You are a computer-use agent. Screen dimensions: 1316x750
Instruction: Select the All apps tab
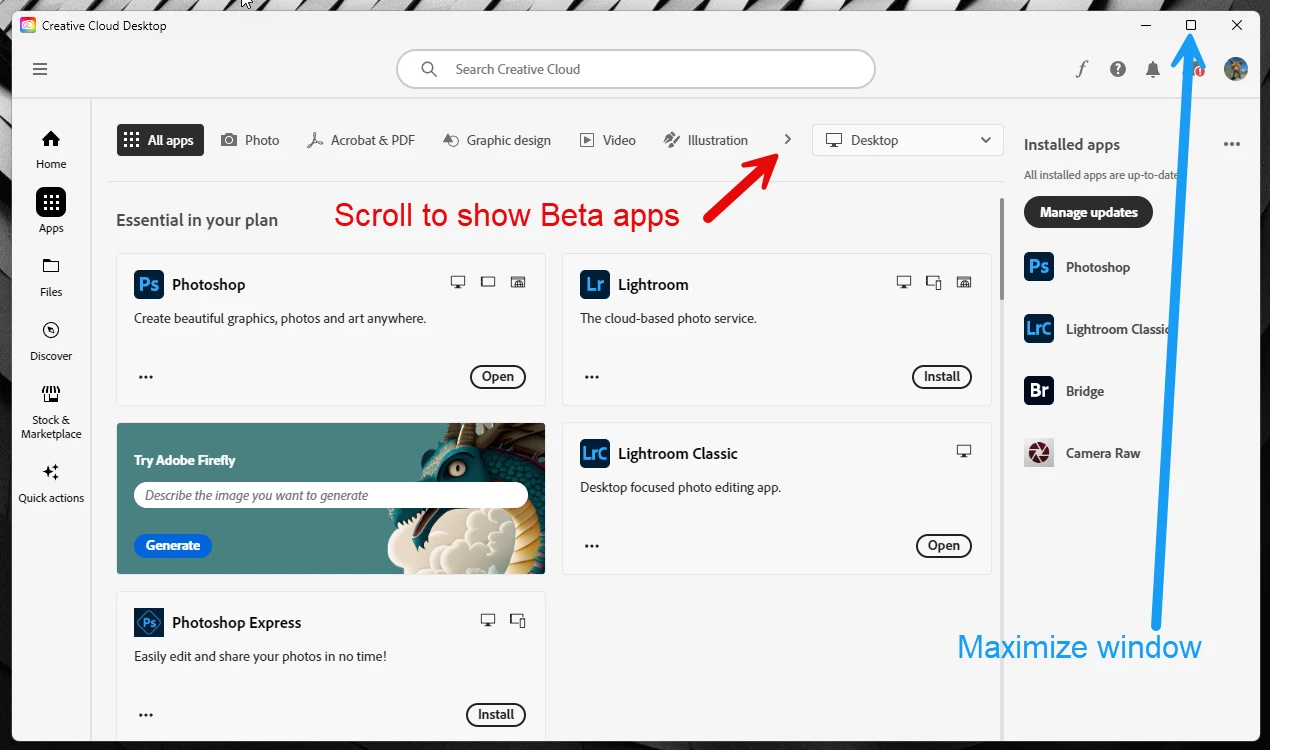coord(160,140)
